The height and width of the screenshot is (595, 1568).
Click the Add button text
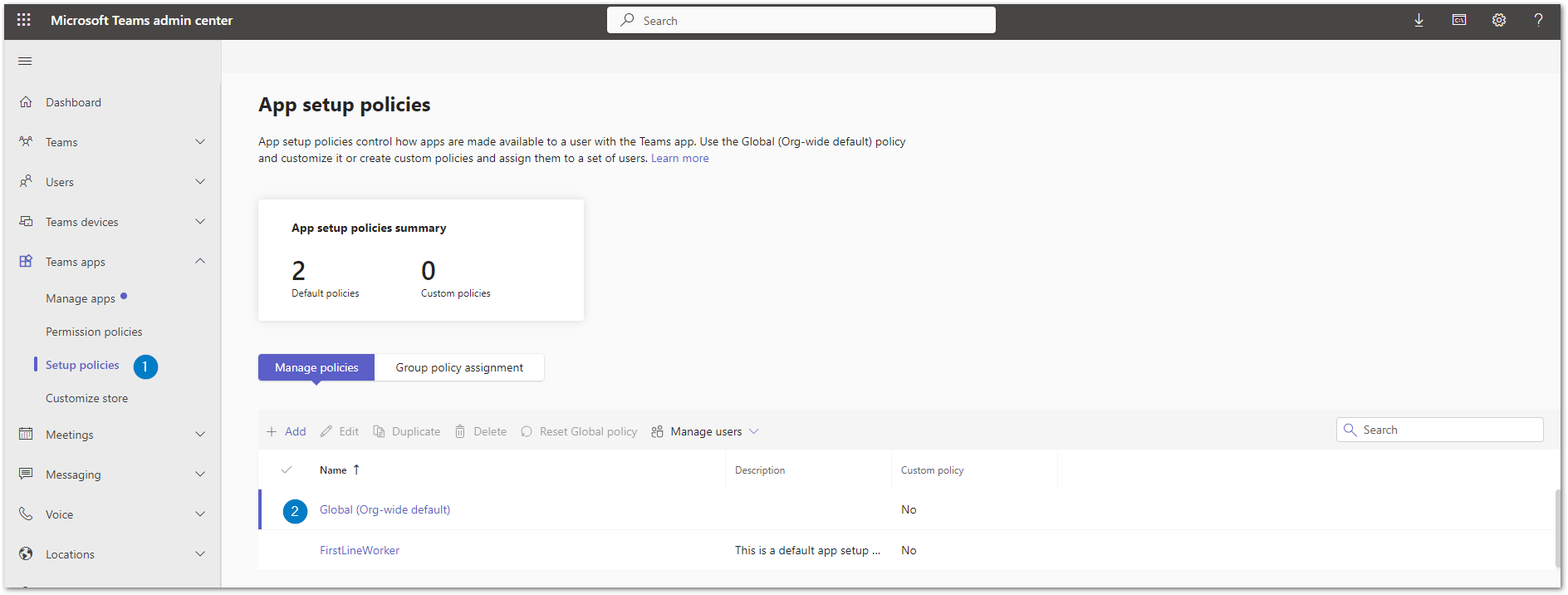[296, 431]
